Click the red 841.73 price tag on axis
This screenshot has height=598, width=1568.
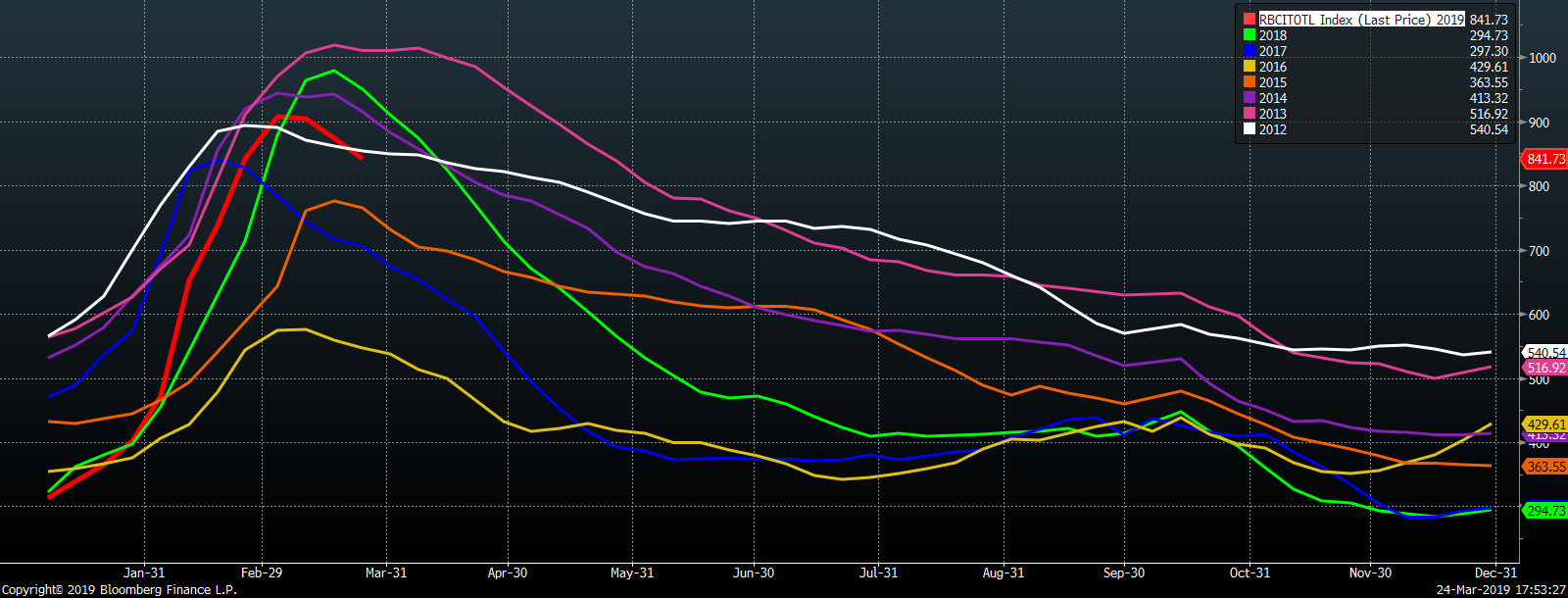pyautogui.click(x=1545, y=159)
